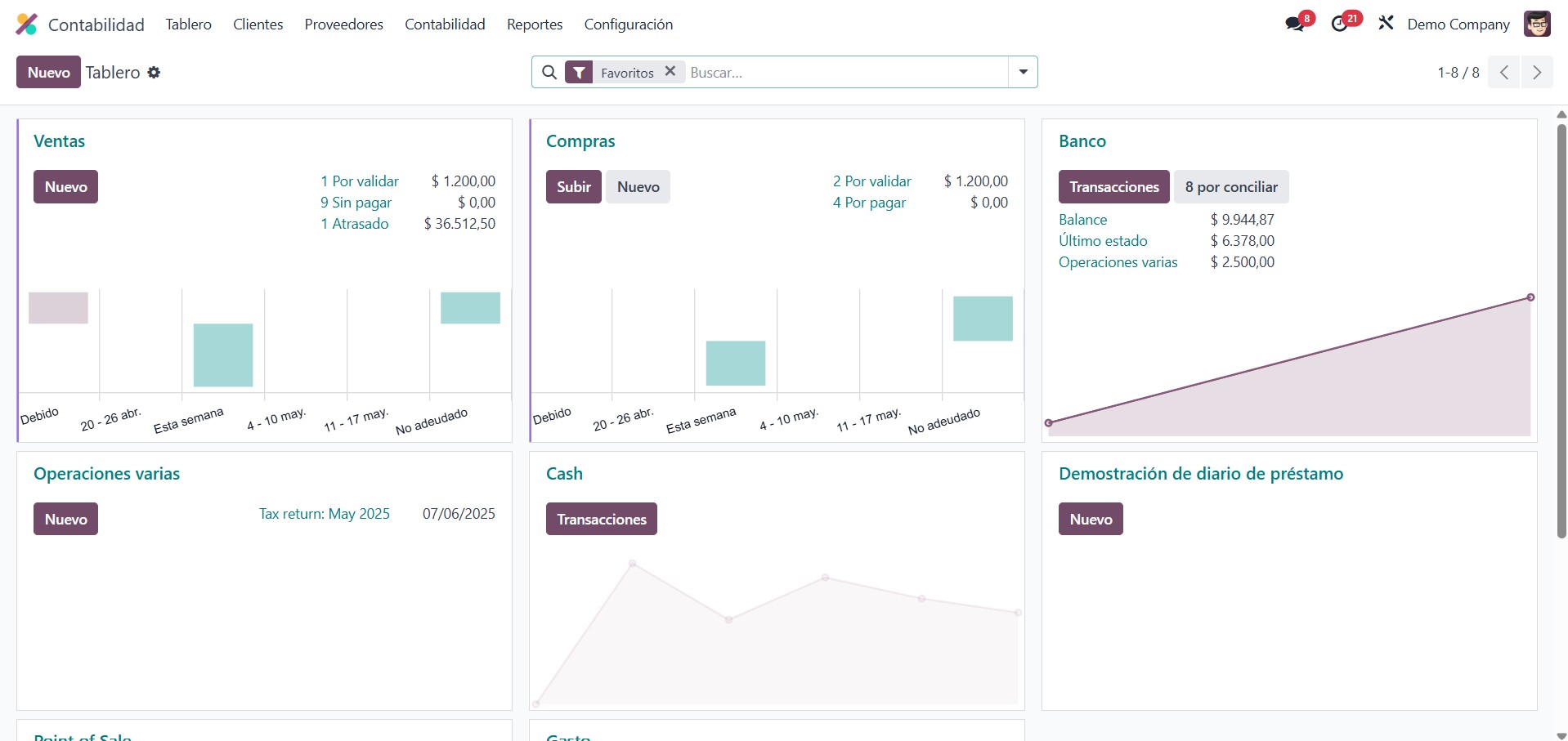
Task: Open the Reportes menu
Action: click(535, 25)
